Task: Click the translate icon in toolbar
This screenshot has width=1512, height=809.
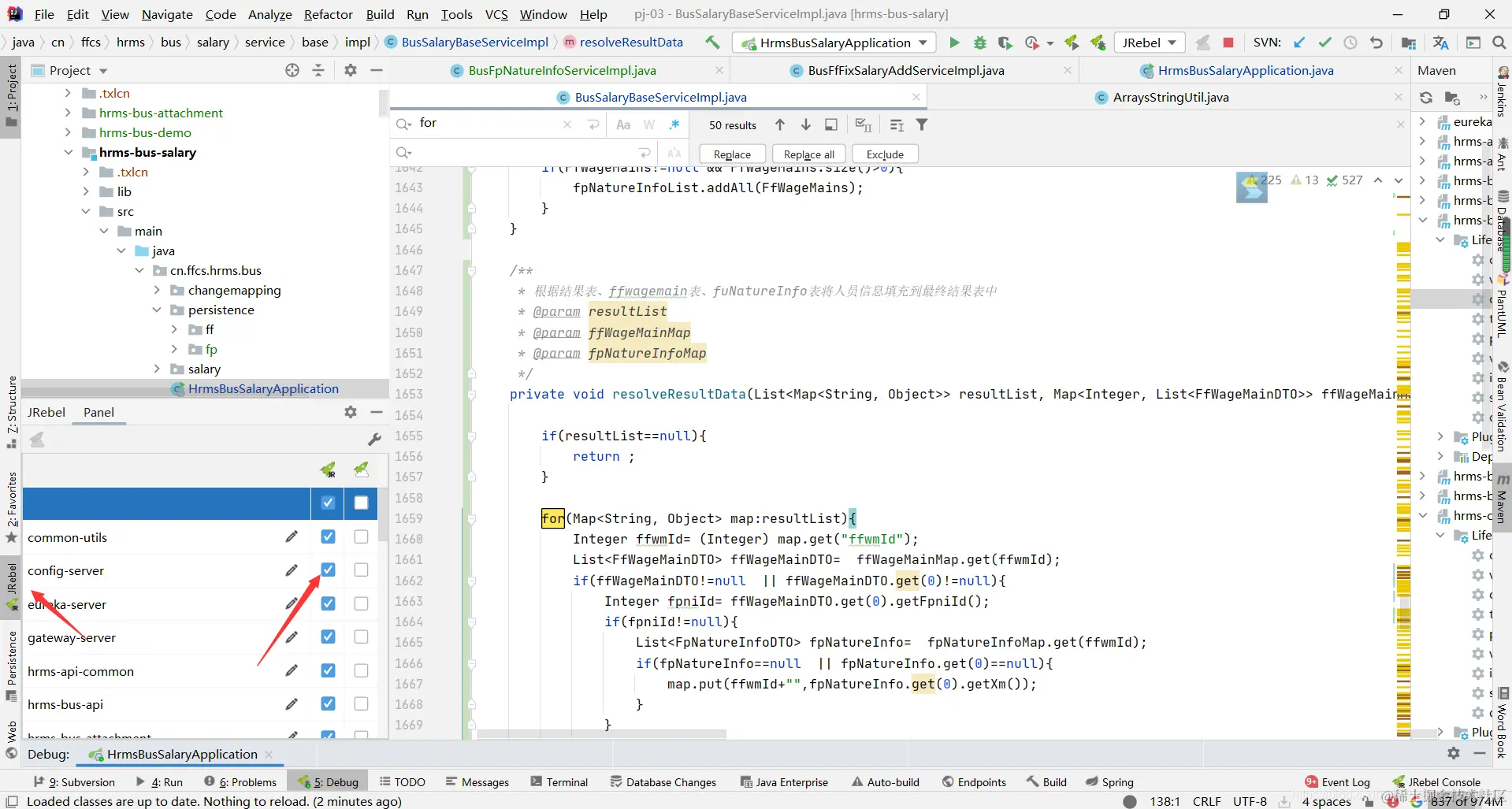Action: (1441, 43)
